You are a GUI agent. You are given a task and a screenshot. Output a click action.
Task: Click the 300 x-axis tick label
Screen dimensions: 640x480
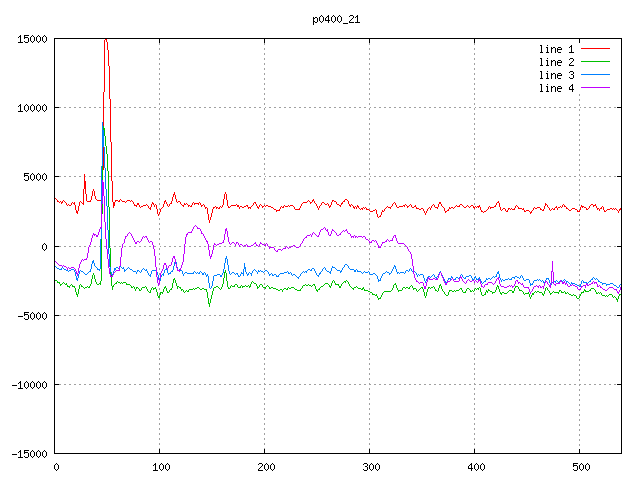[370, 467]
